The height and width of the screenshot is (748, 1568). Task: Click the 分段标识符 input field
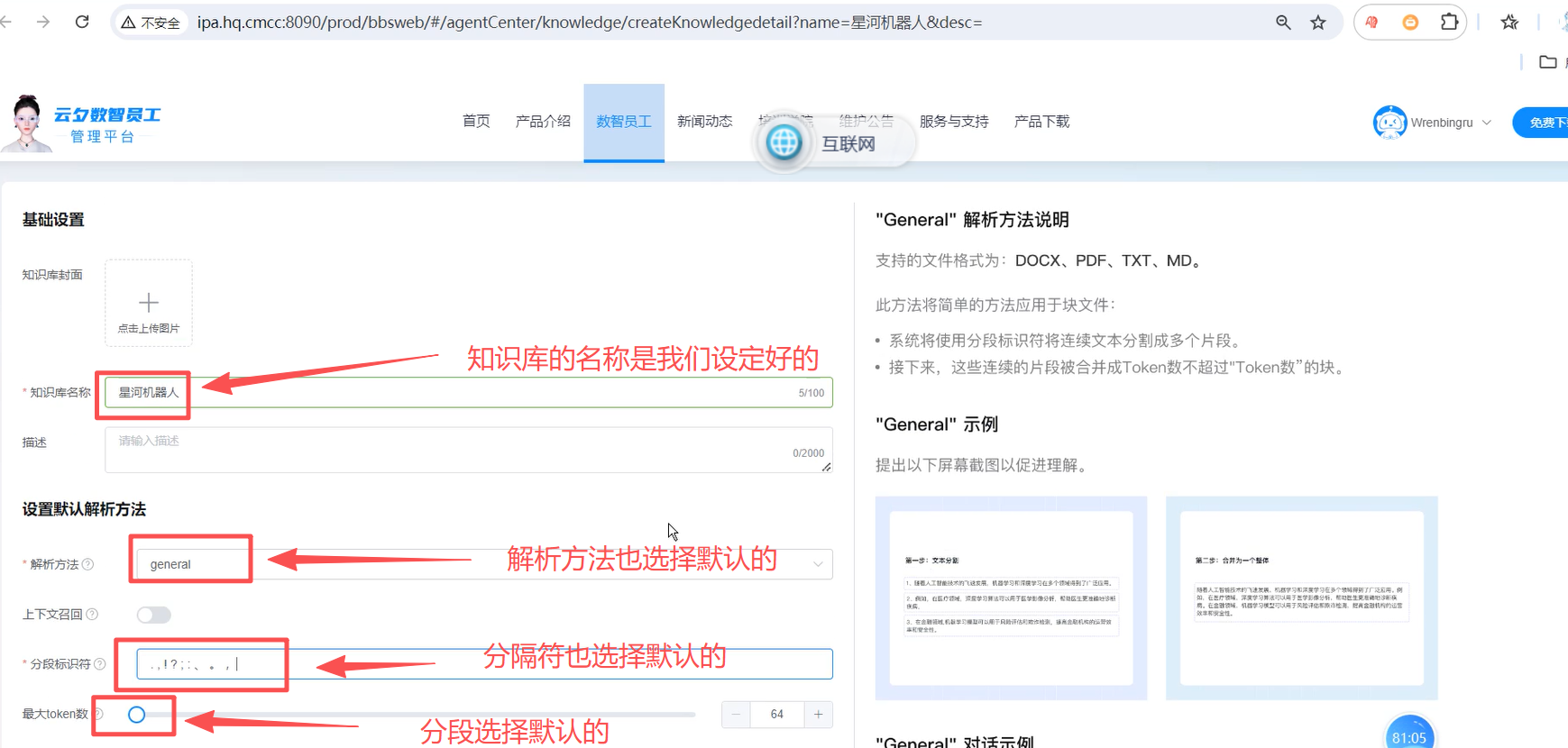pyautogui.click(x=484, y=664)
